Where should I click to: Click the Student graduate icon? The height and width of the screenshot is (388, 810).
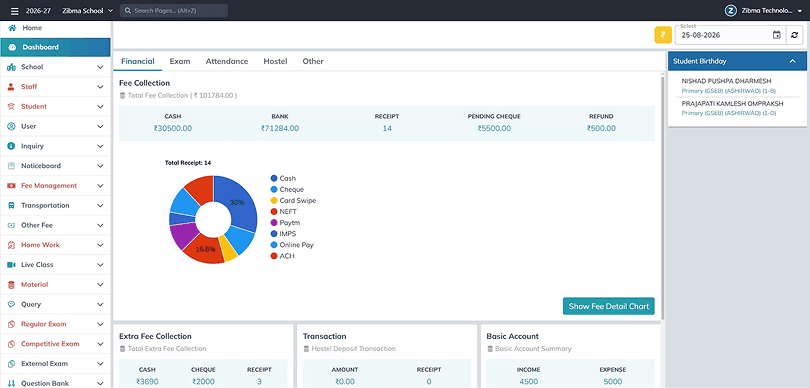(x=11, y=106)
